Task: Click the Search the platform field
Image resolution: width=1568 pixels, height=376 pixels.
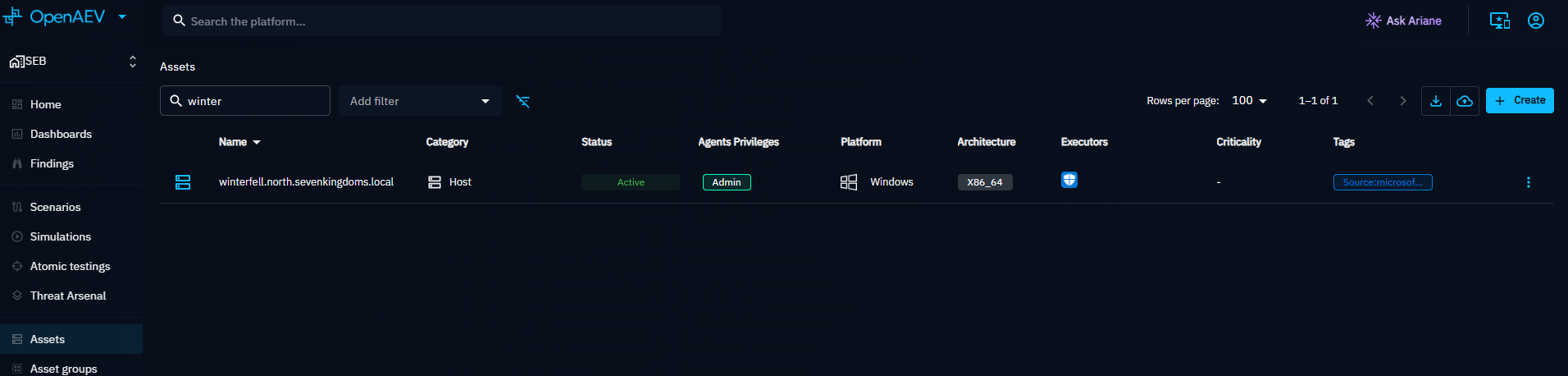Action: tap(441, 21)
